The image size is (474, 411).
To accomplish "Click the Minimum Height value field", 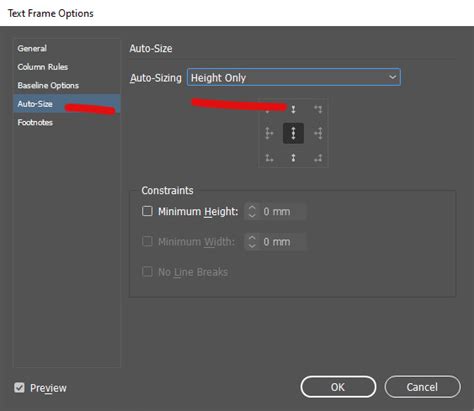I will click(x=282, y=211).
